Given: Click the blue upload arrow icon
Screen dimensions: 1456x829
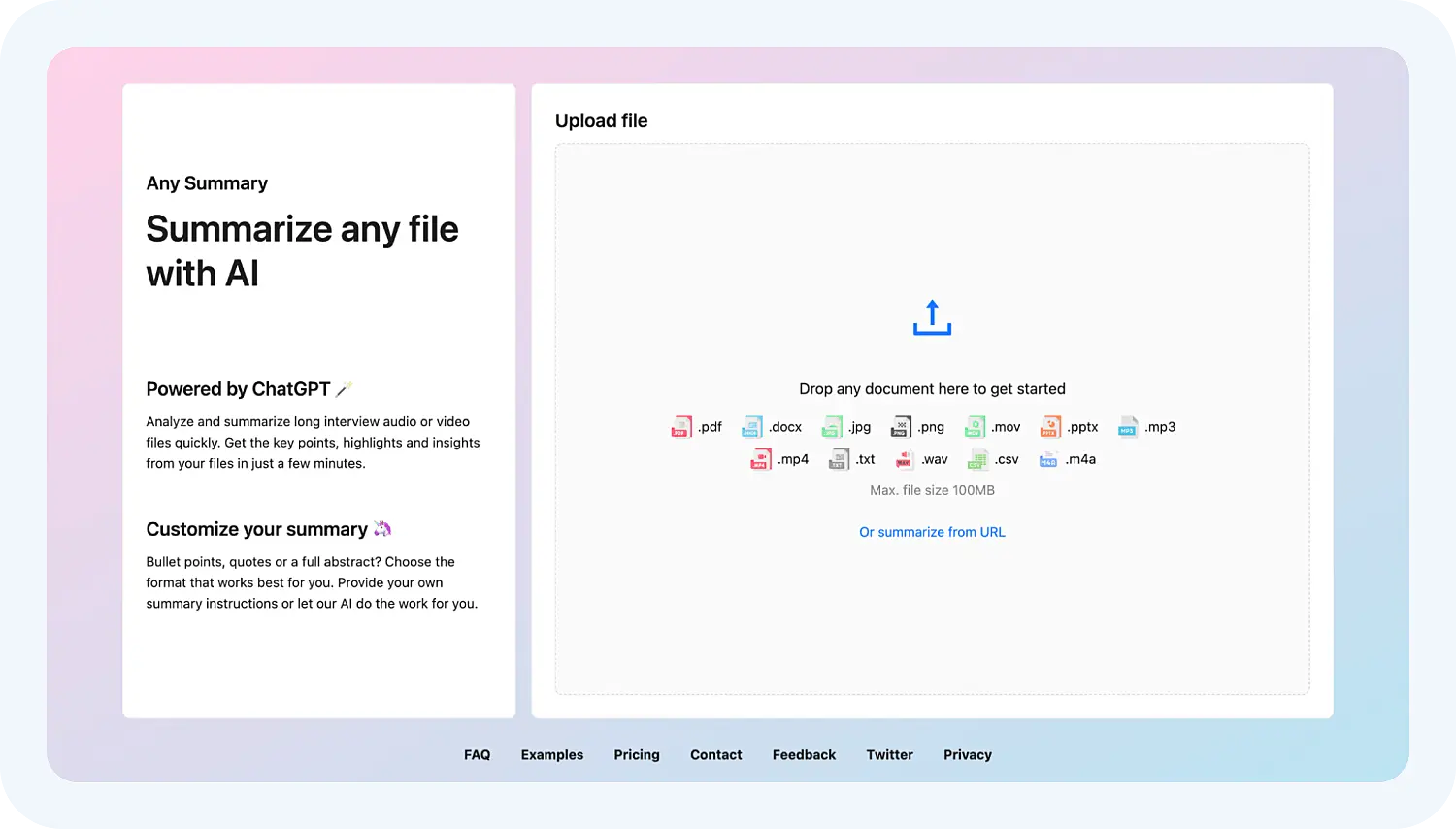Looking at the screenshot, I should point(932,317).
